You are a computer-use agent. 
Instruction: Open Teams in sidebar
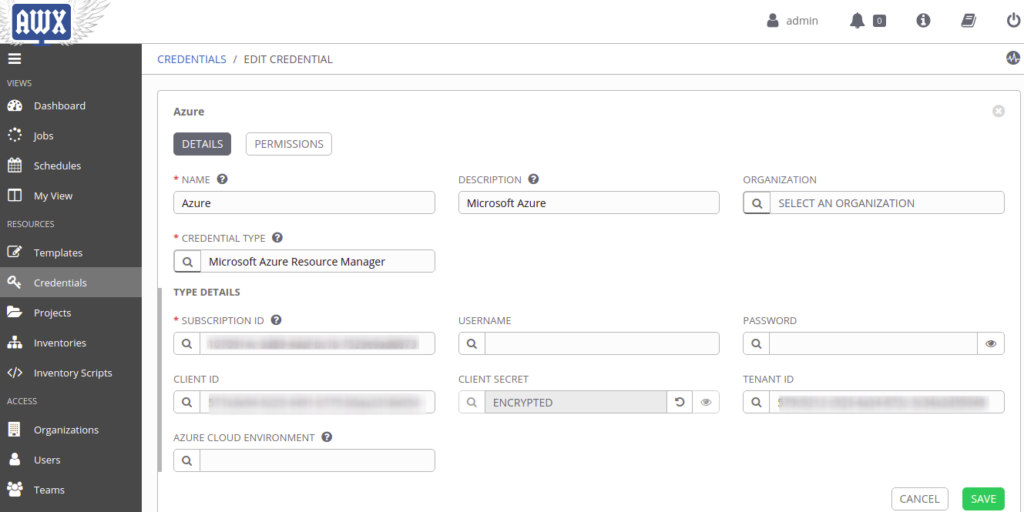[71, 490]
